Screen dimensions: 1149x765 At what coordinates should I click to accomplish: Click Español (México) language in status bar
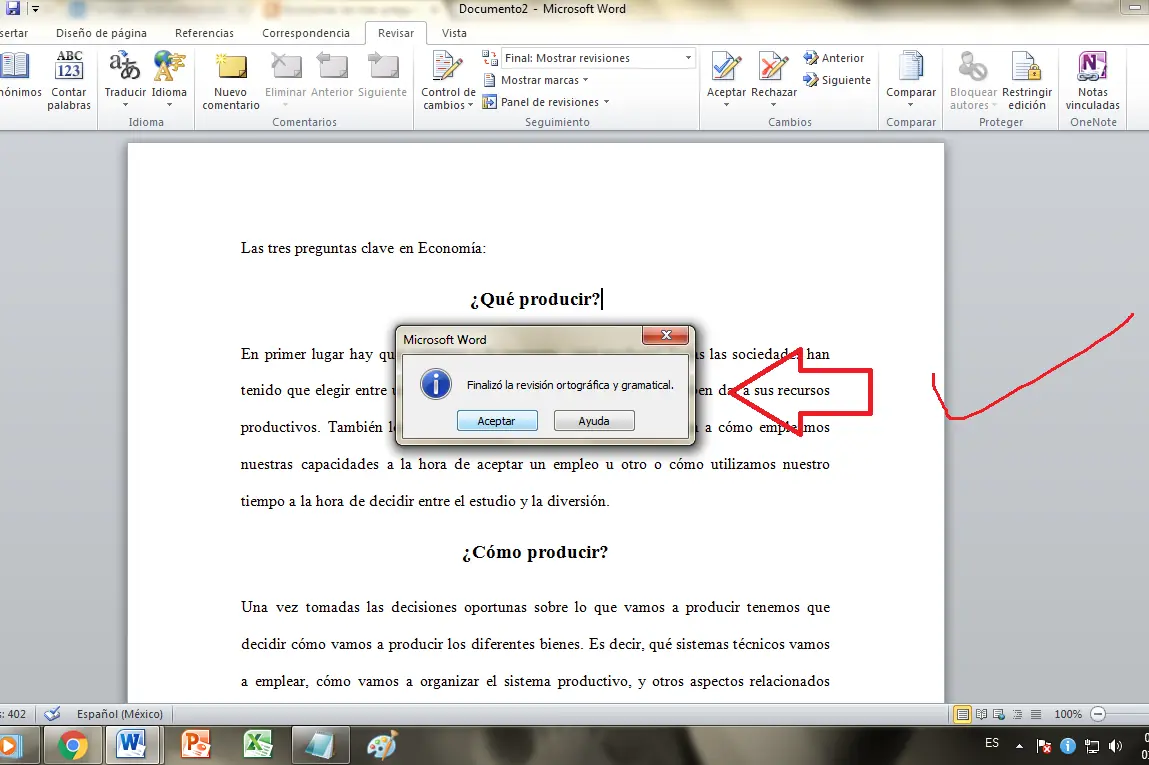(x=120, y=714)
